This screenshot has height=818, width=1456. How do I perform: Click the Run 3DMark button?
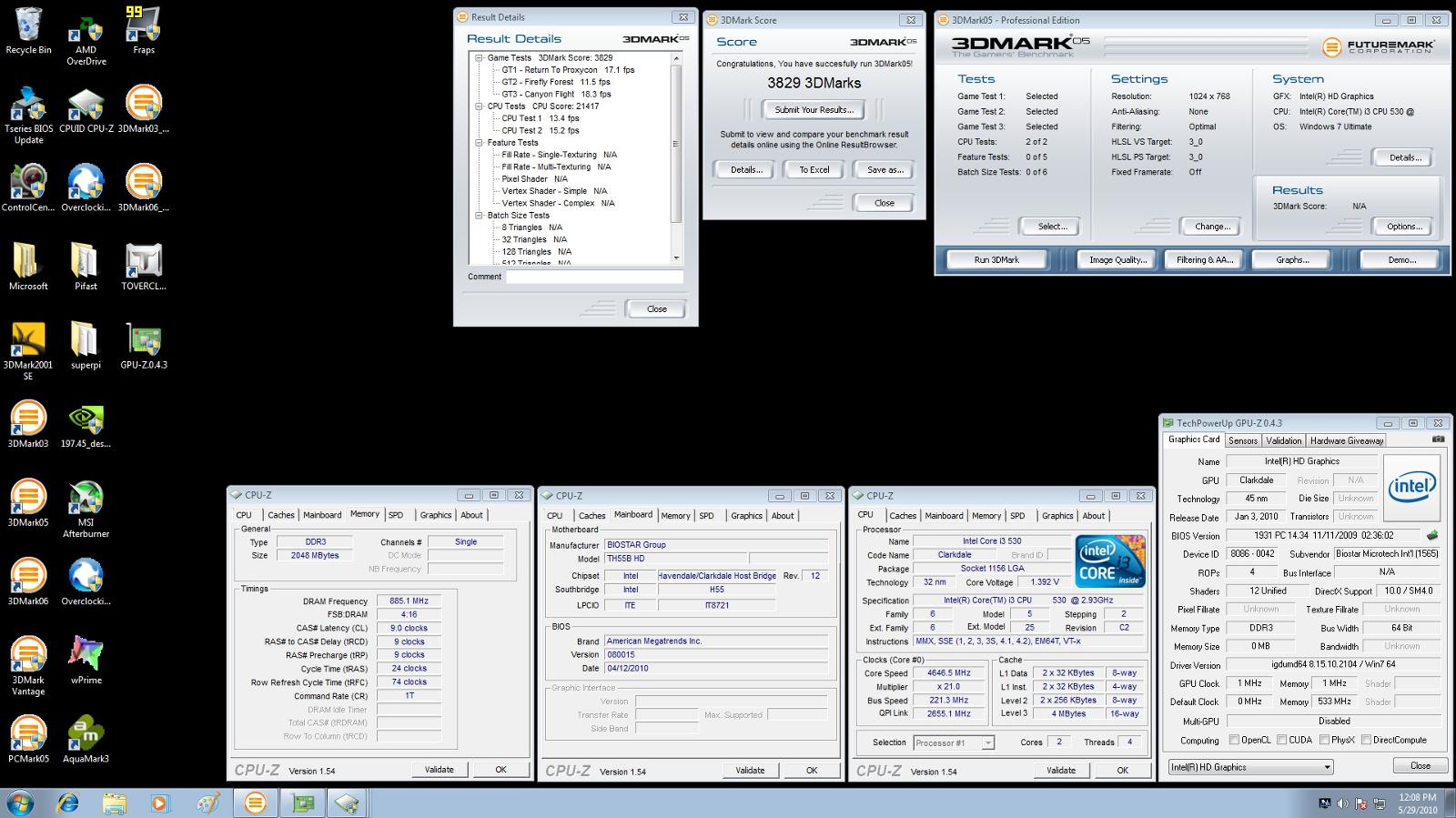point(996,260)
